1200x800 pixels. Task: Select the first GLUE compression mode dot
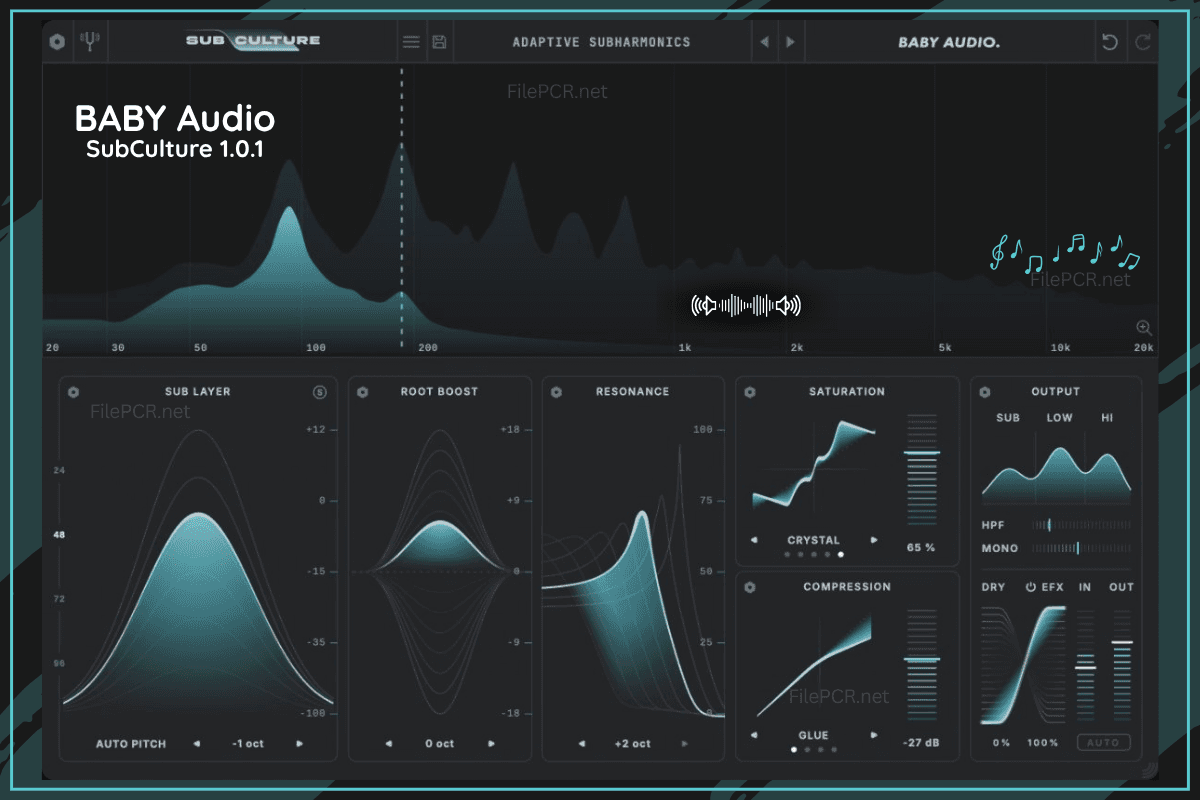(x=794, y=749)
